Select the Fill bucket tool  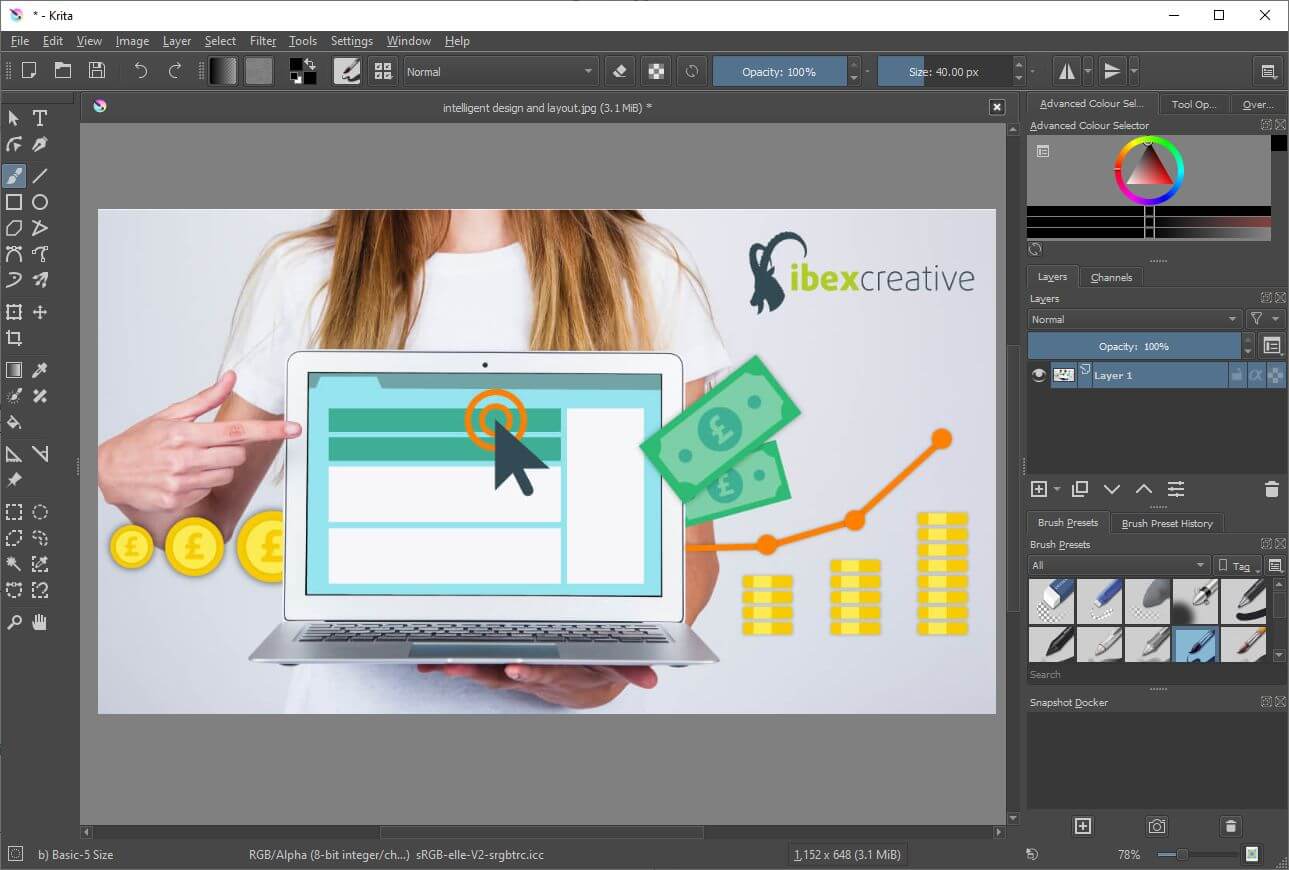click(14, 422)
